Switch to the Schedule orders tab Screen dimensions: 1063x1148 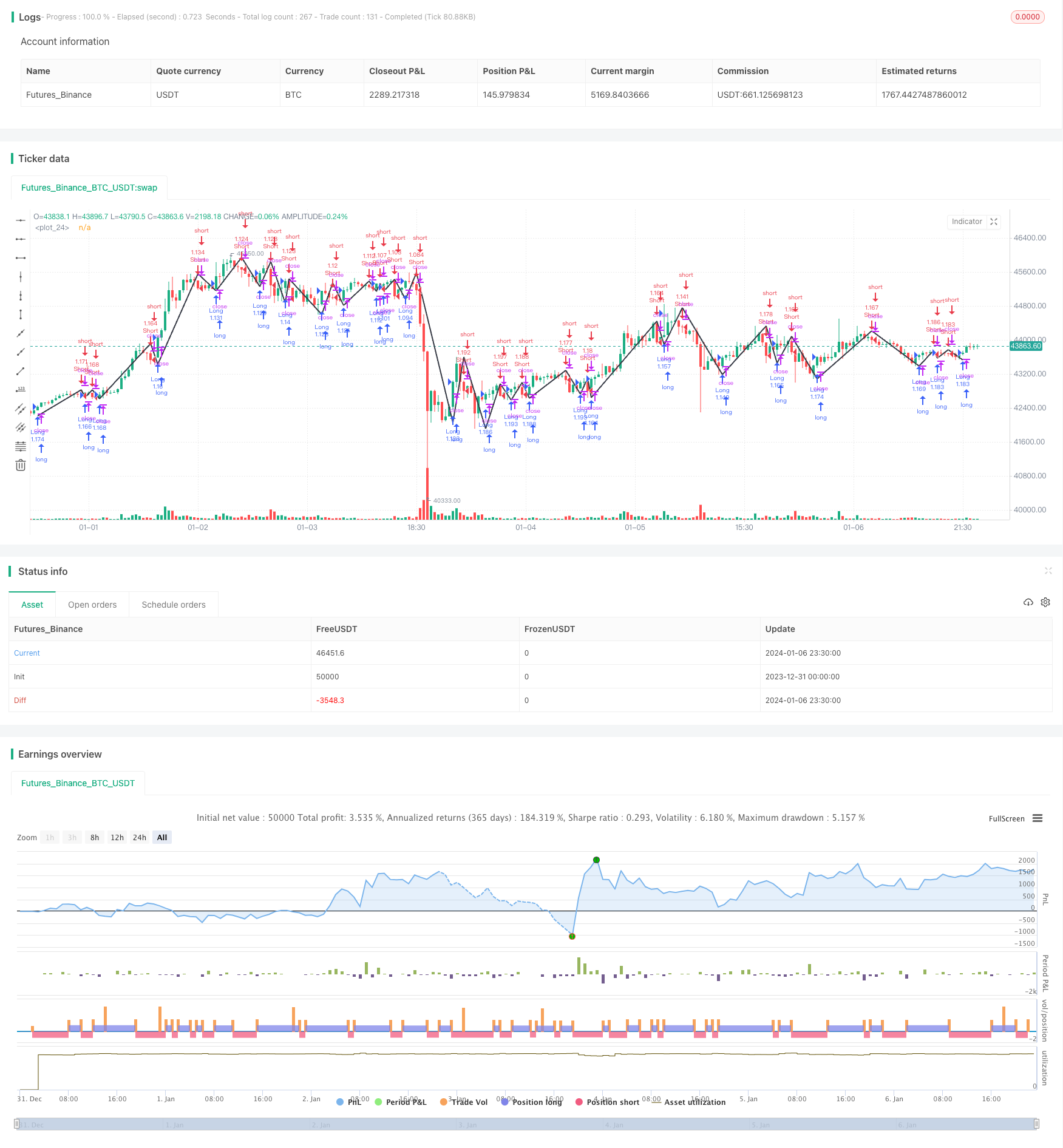click(174, 605)
